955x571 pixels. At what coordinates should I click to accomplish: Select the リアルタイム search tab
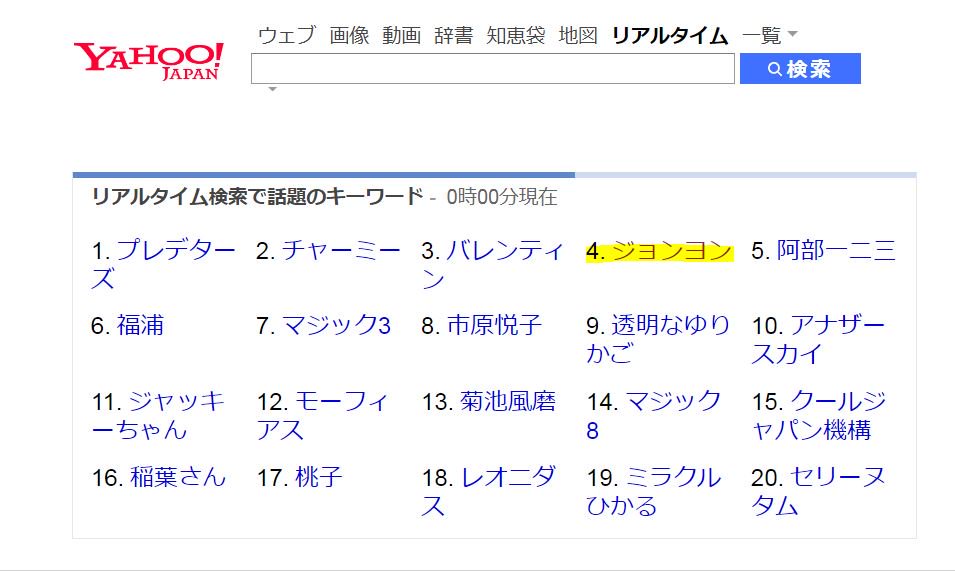[x=669, y=35]
